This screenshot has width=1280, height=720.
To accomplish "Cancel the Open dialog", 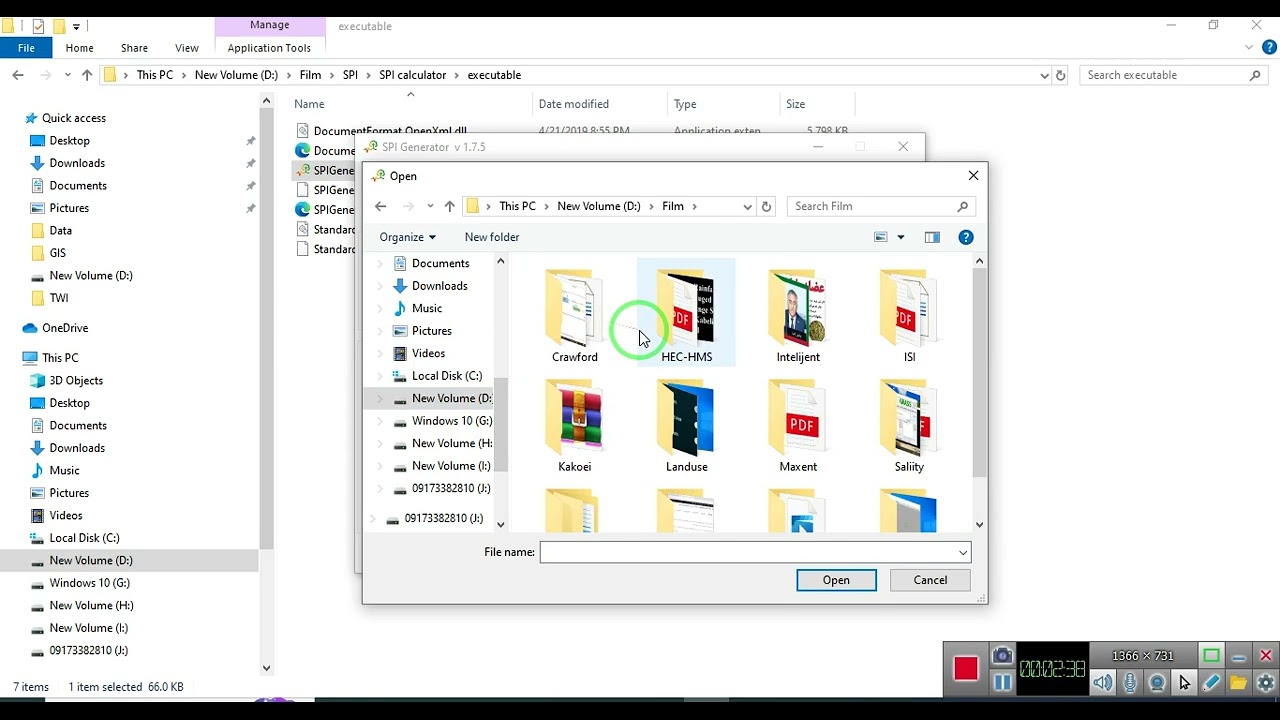I will click(x=930, y=580).
